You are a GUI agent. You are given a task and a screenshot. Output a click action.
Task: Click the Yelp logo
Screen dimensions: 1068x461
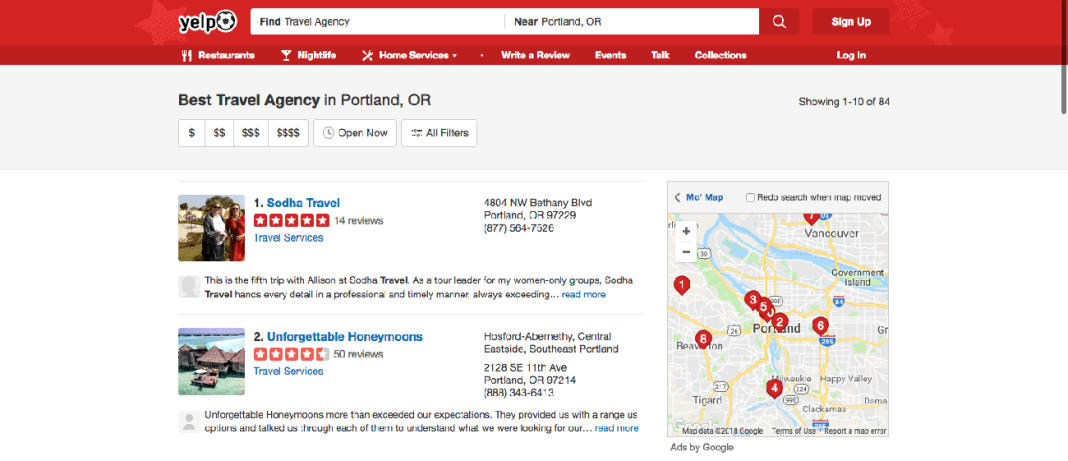207,22
